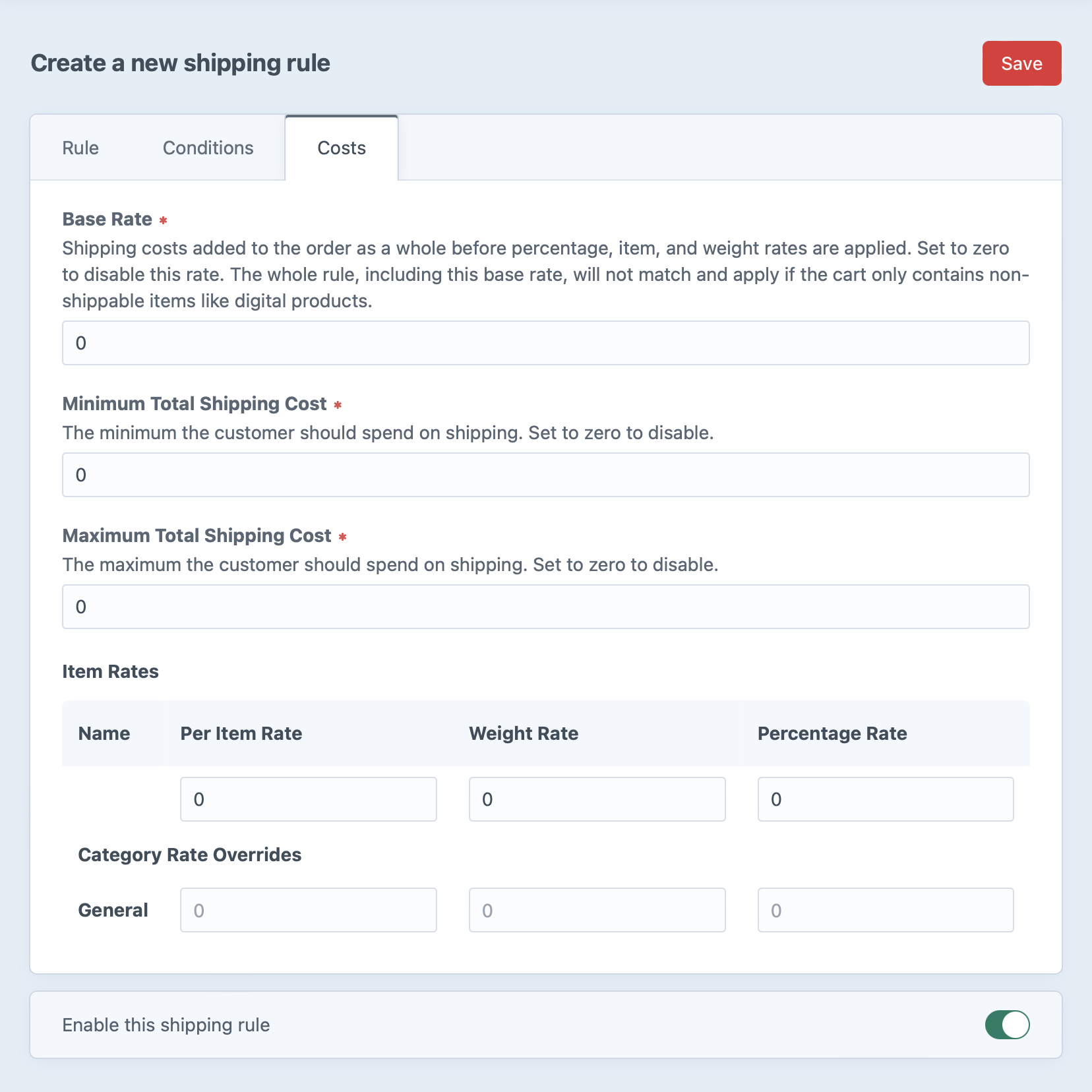Click the Create a new shipping rule title
1092x1092 pixels.
tap(180, 63)
